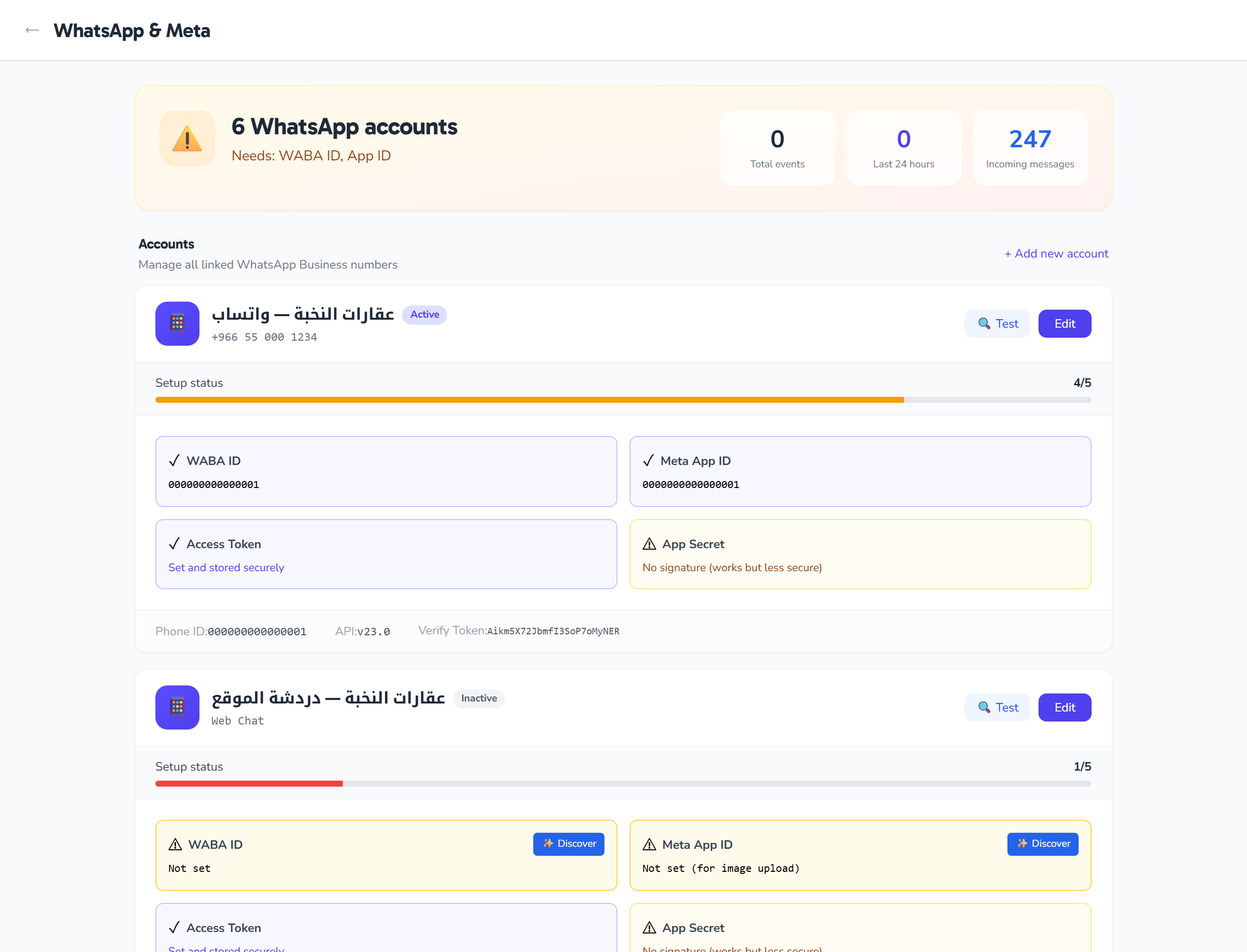Image resolution: width=1247 pixels, height=952 pixels.
Task: Click the checkmark next to Access Token in the Active account
Action: tap(174, 544)
